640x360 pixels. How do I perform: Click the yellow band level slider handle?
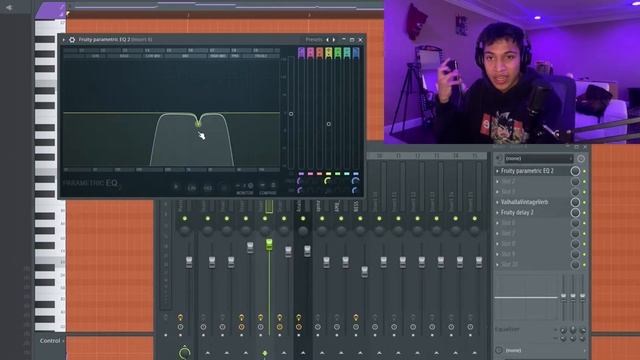[x=329, y=124]
